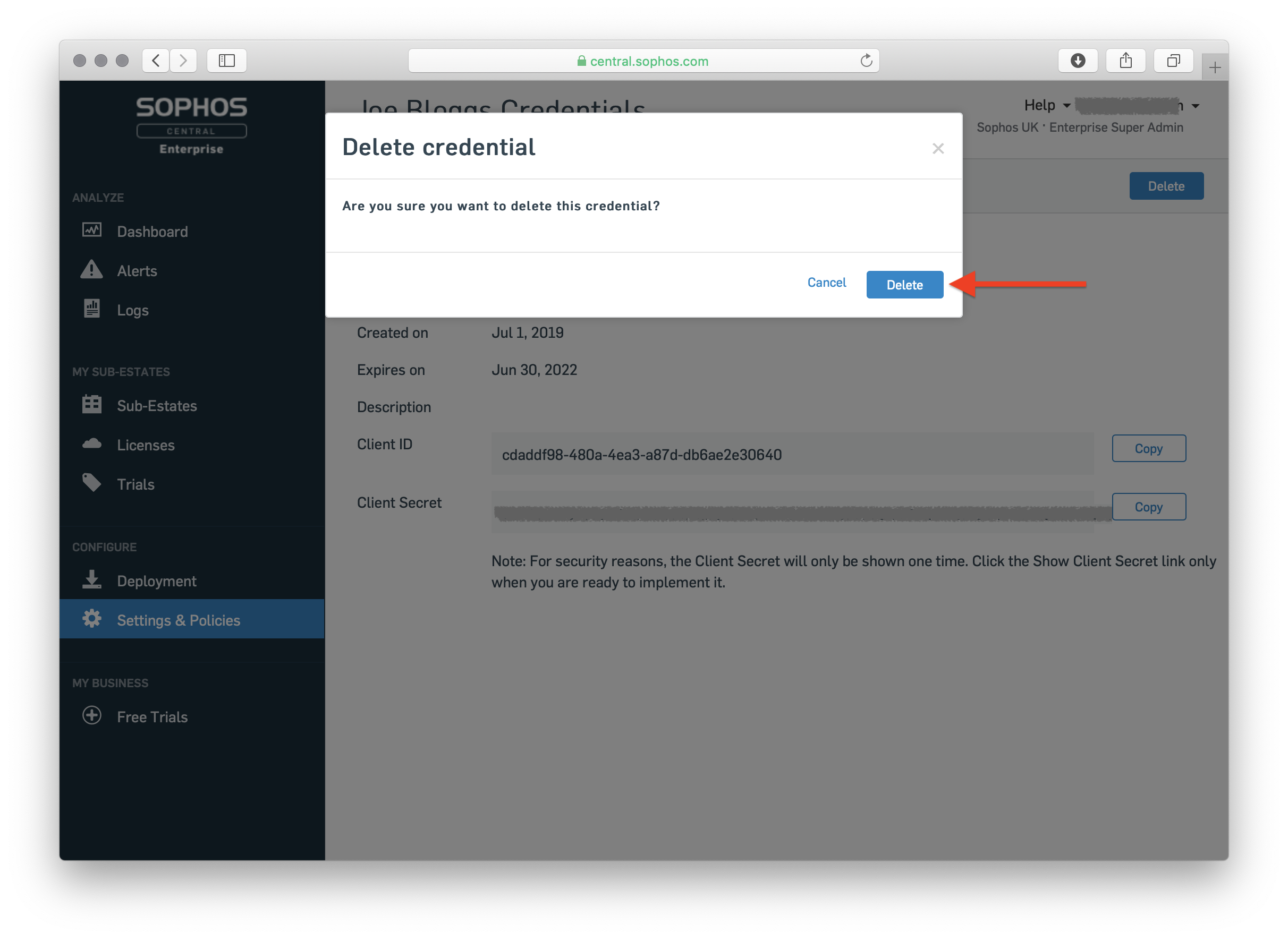Expand the Help dropdown menu
Viewport: 1288px width, 939px height.
coord(1047,105)
